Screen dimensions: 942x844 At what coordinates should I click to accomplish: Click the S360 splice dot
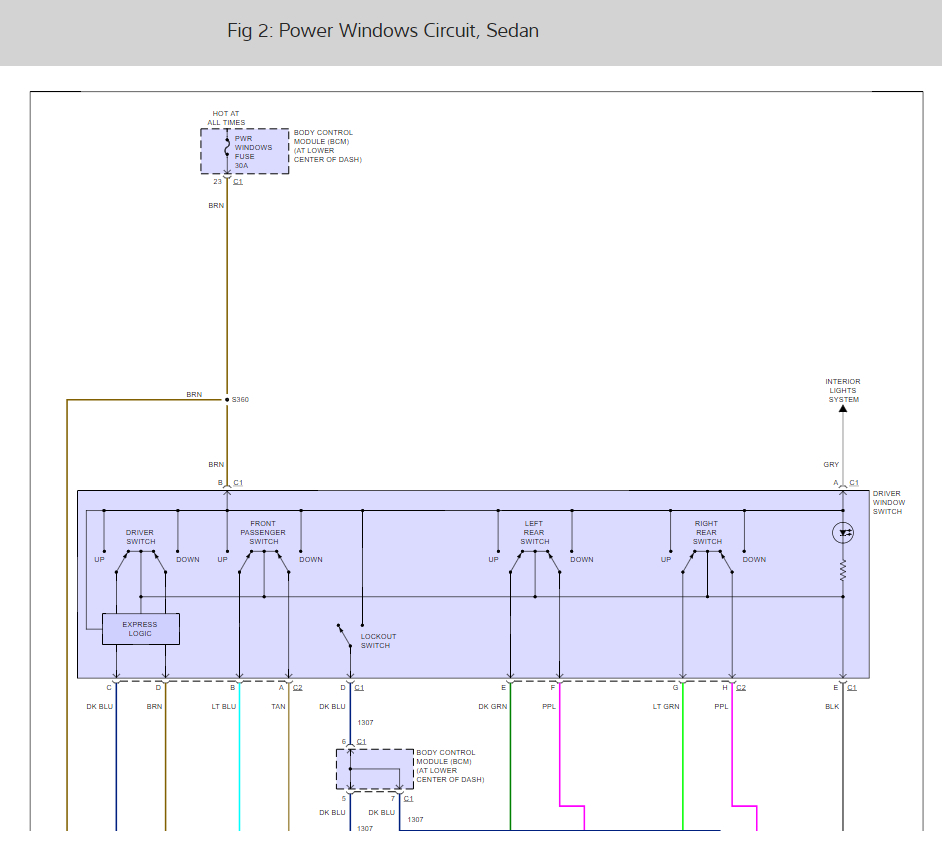point(227,399)
